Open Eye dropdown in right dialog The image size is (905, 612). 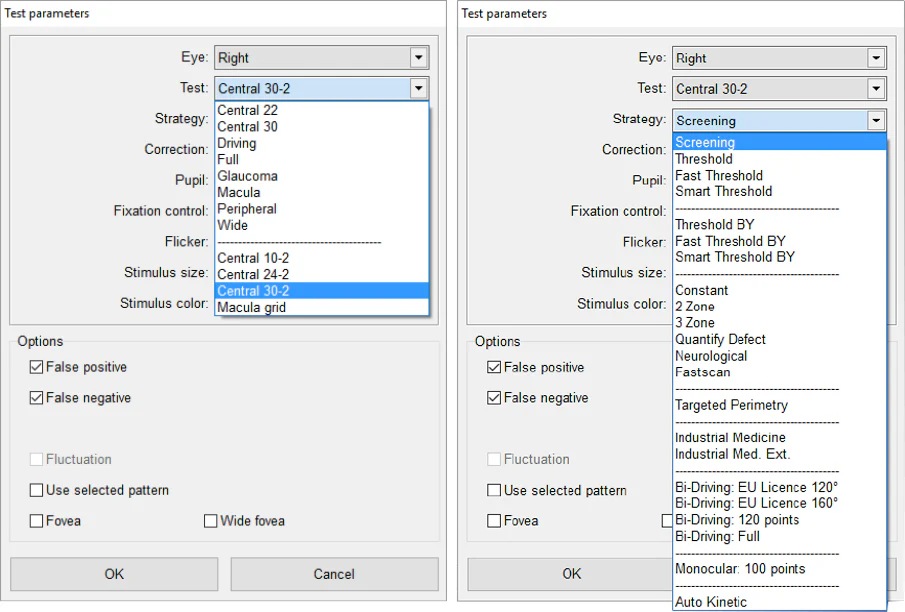(x=779, y=58)
